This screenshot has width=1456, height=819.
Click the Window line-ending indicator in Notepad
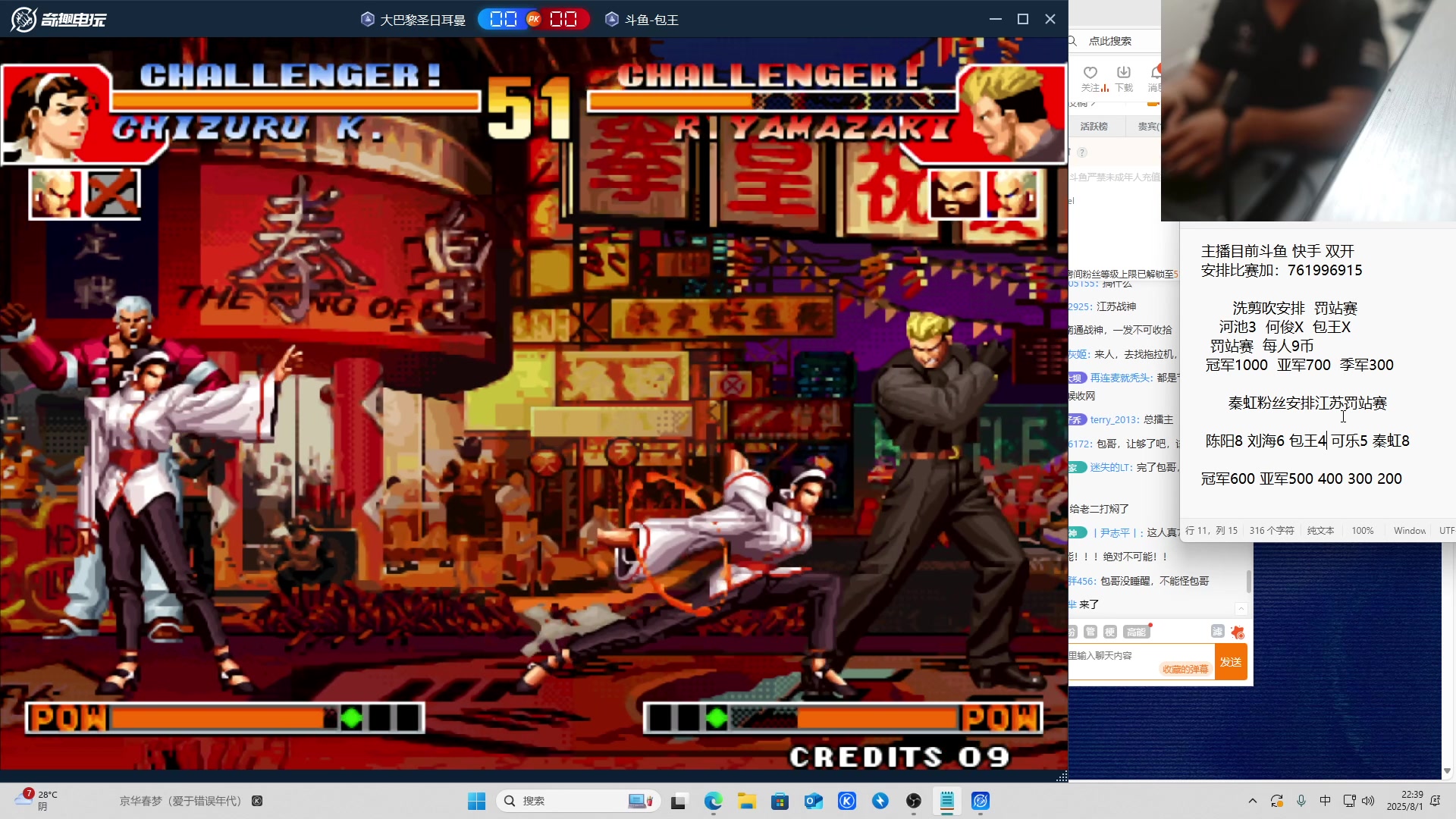click(1410, 531)
